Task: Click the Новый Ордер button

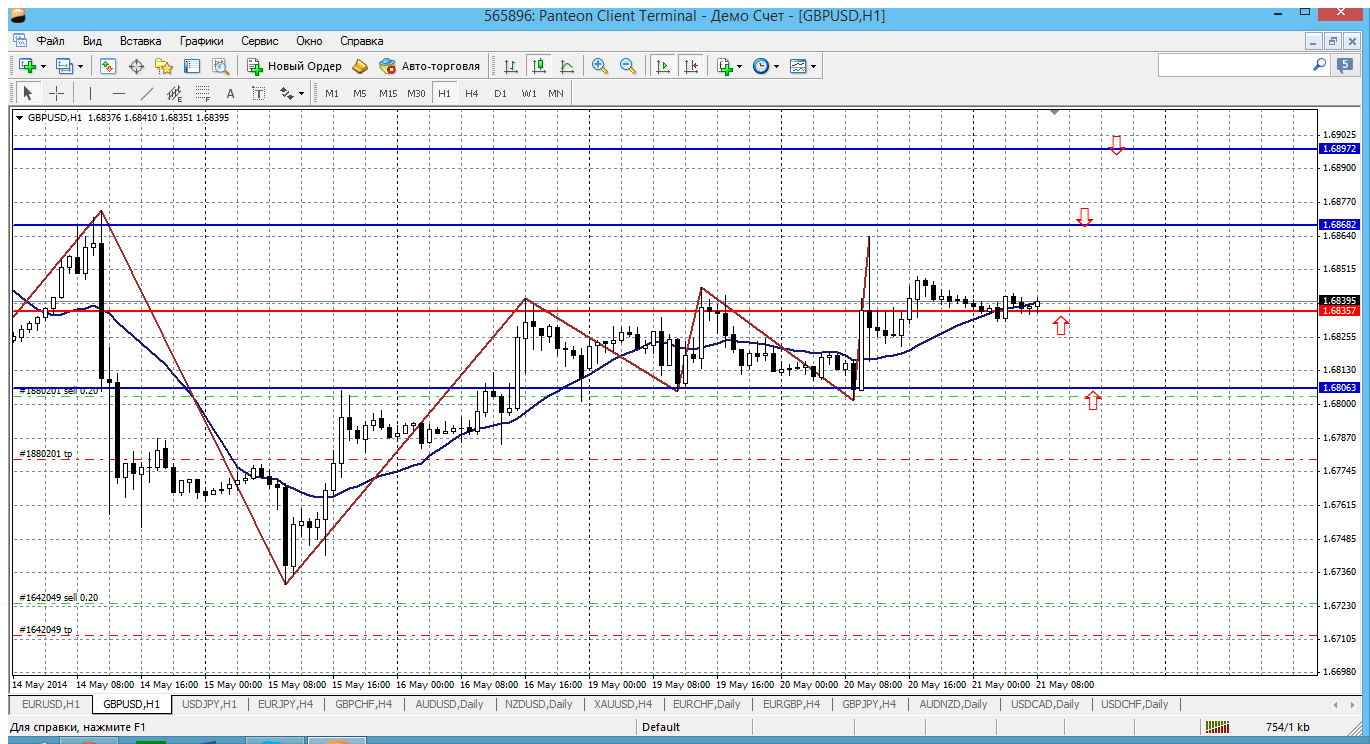Action: click(295, 66)
